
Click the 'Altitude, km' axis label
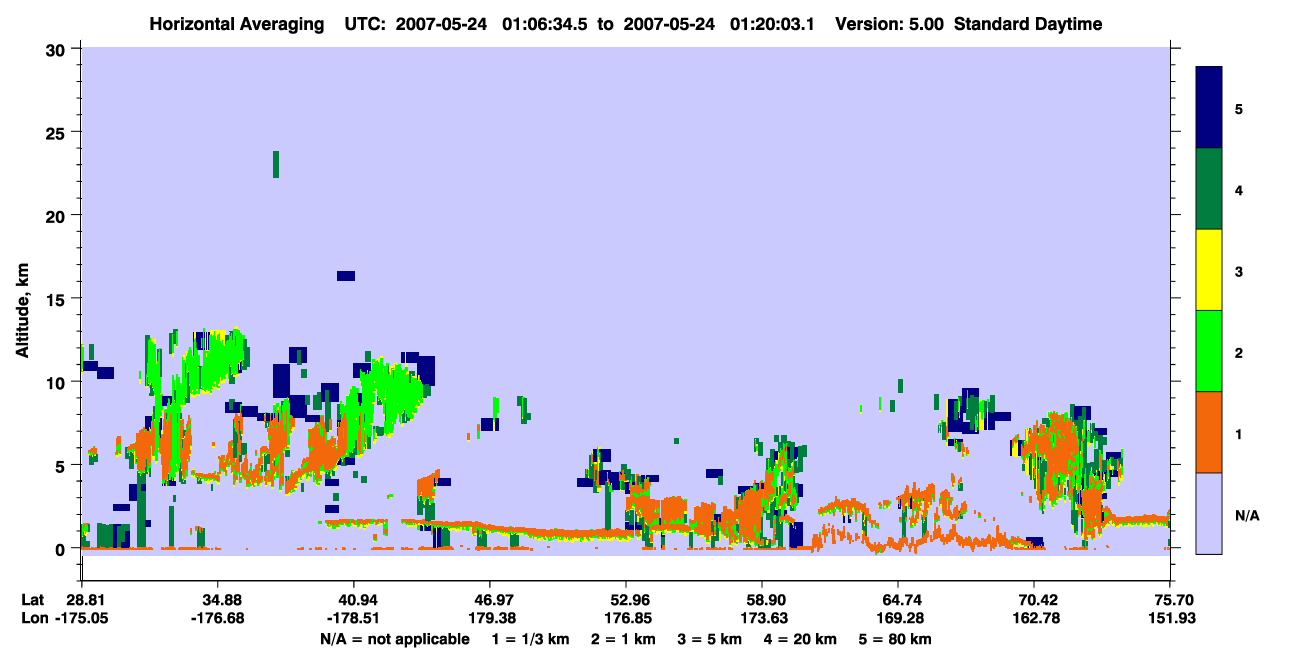[22, 312]
